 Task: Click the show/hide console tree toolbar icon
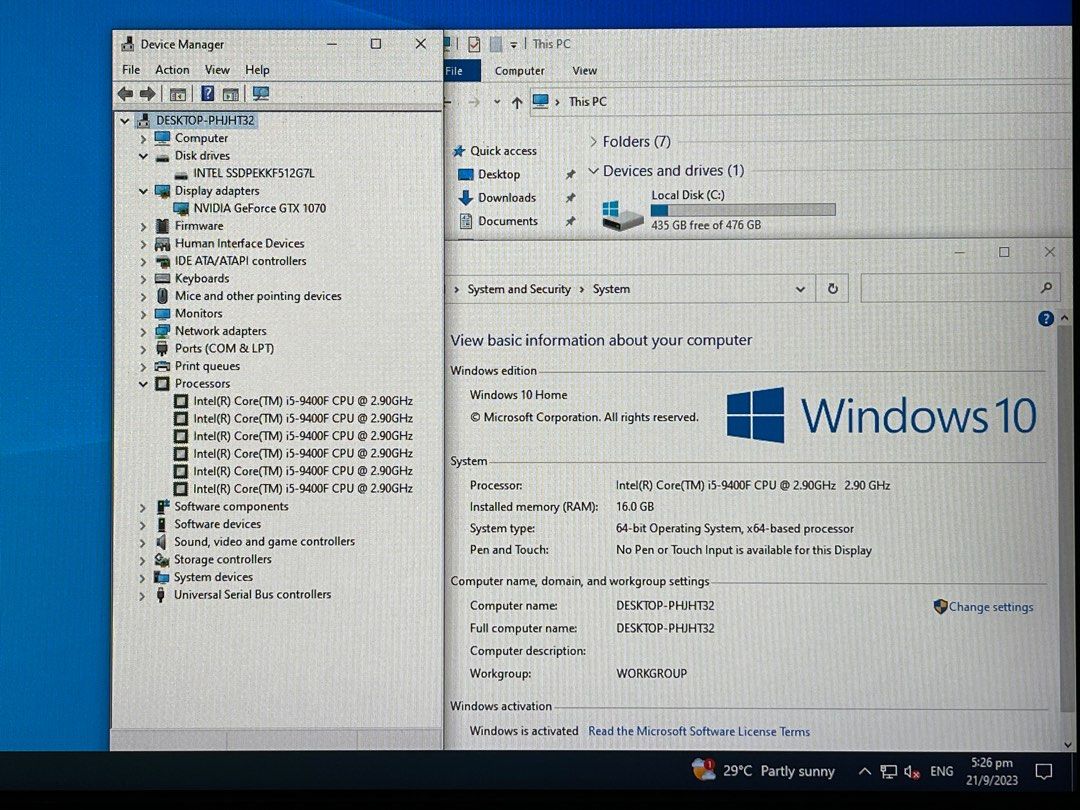tap(178, 94)
